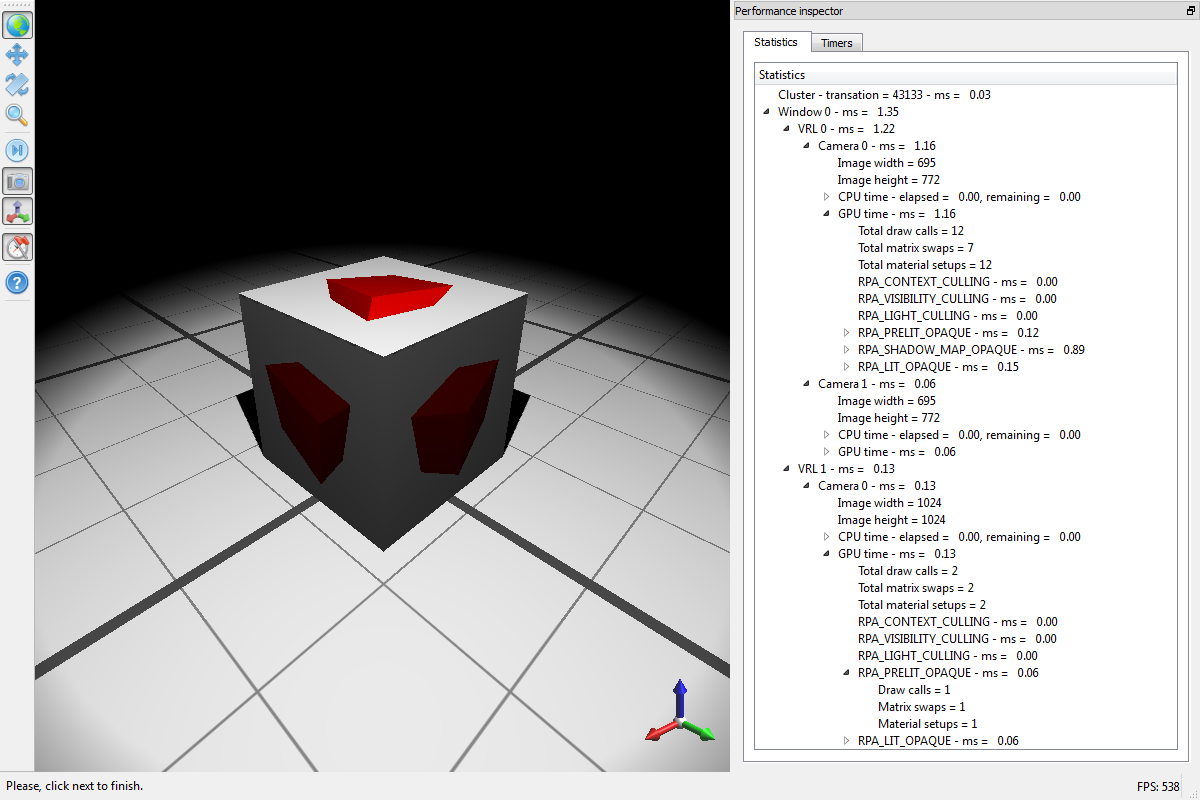Screen dimensions: 1200x800
Task: Select the Total draw calls = 12 row
Action: click(x=910, y=231)
